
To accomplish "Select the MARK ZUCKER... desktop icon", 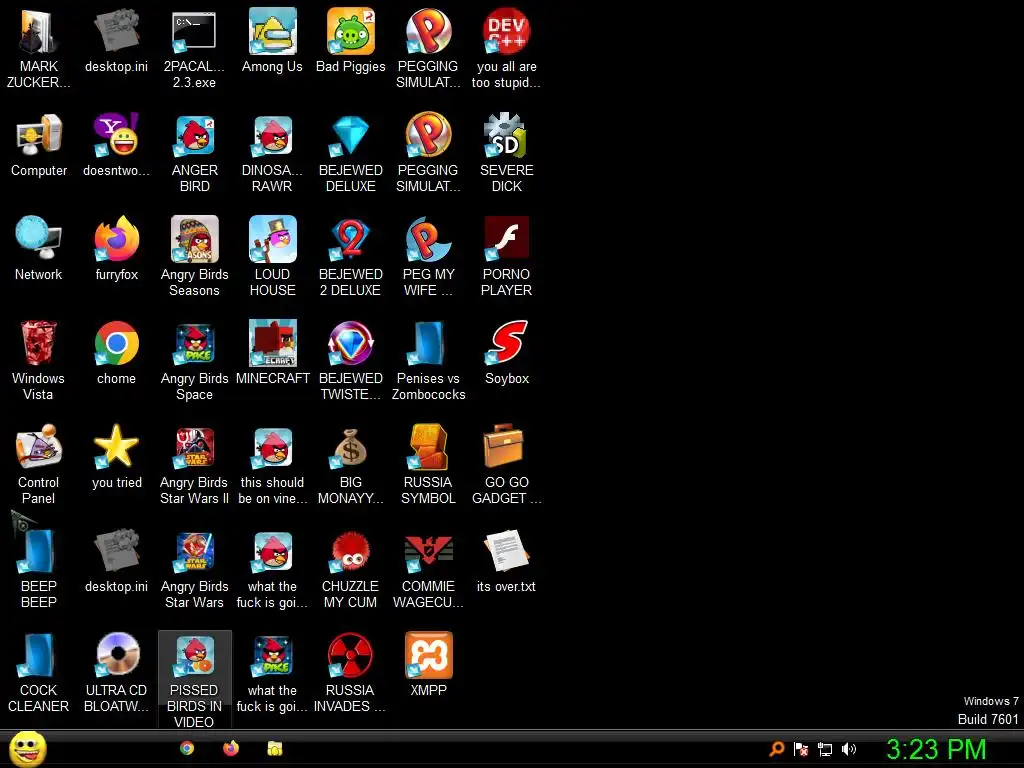I will tap(38, 49).
